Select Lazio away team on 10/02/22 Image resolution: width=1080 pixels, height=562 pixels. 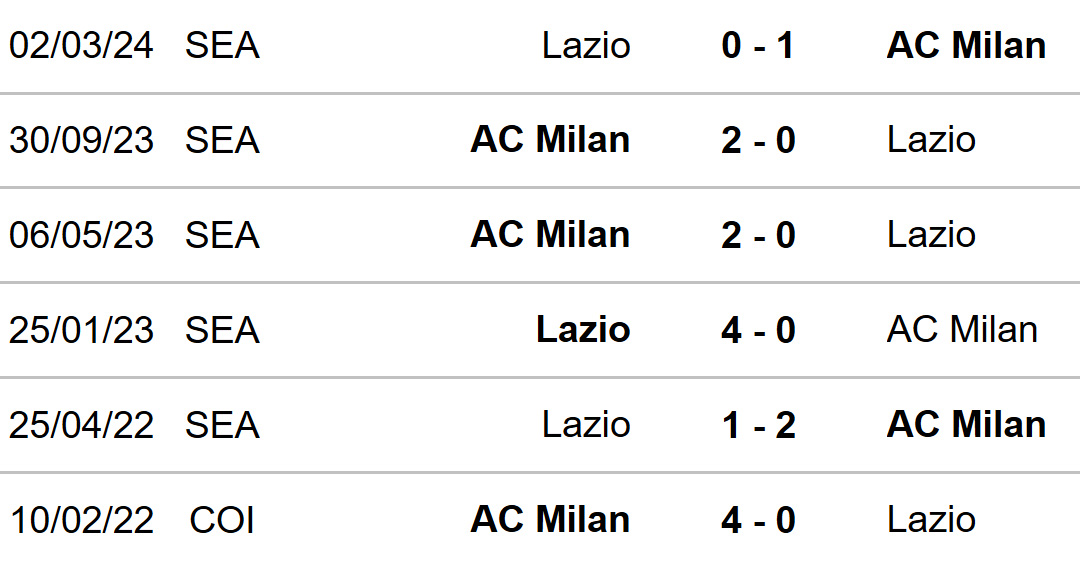coord(931,520)
